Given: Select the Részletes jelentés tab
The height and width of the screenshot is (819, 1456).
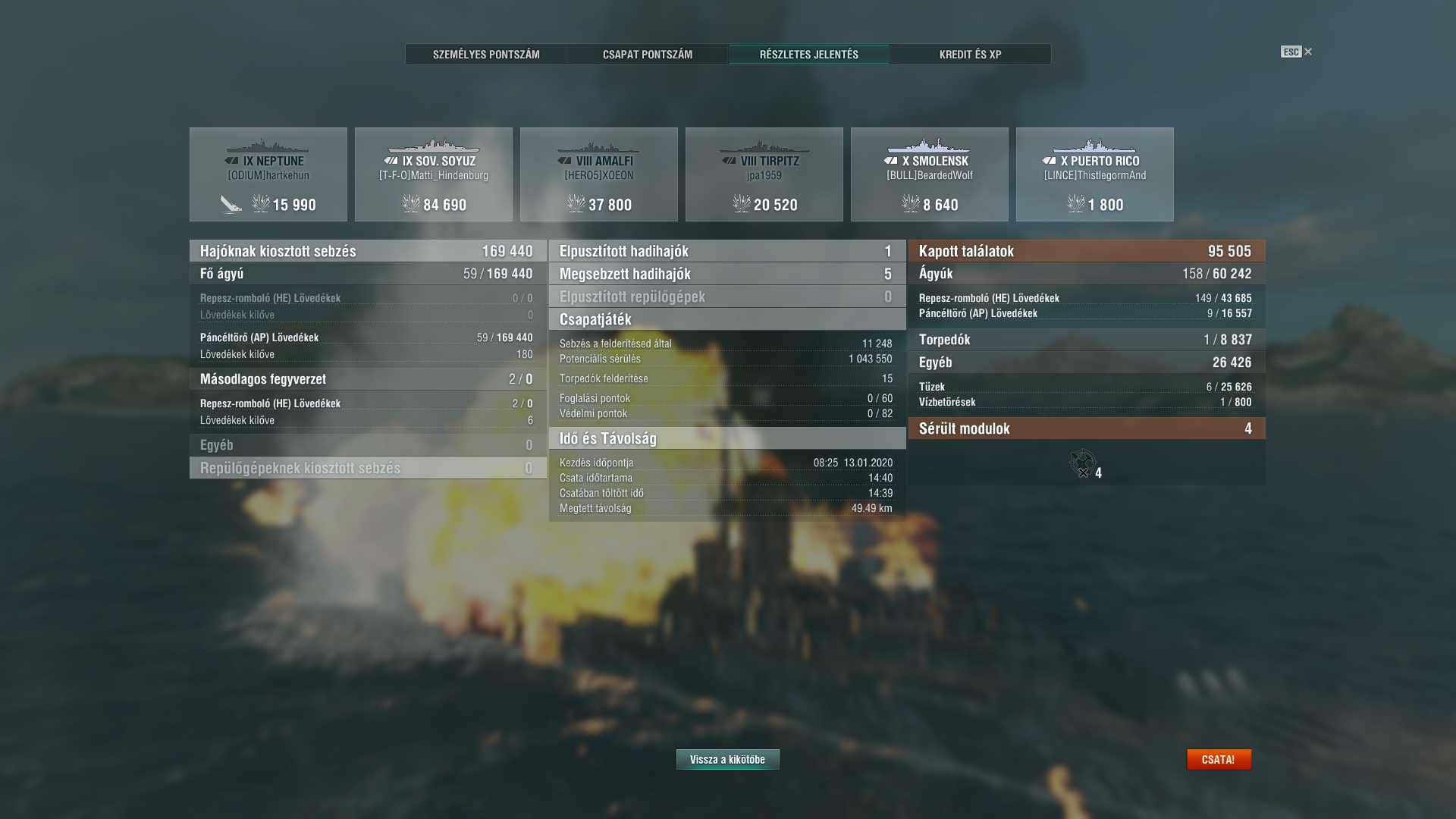Looking at the screenshot, I should pos(809,55).
